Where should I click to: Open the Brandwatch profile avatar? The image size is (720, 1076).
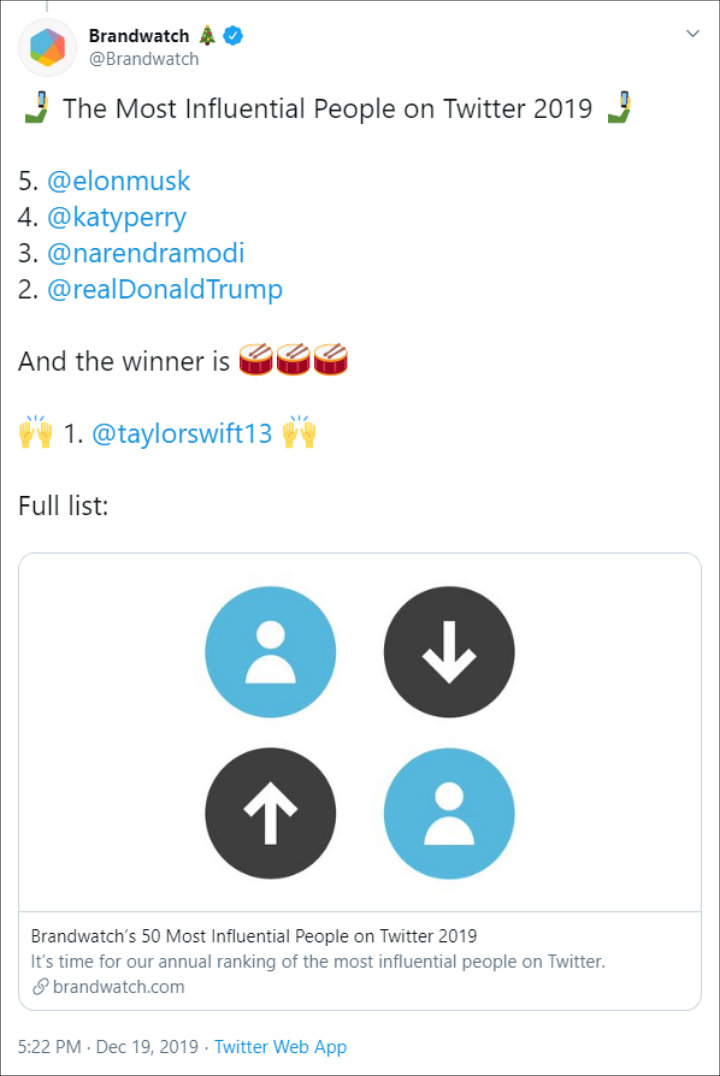pyautogui.click(x=47, y=47)
